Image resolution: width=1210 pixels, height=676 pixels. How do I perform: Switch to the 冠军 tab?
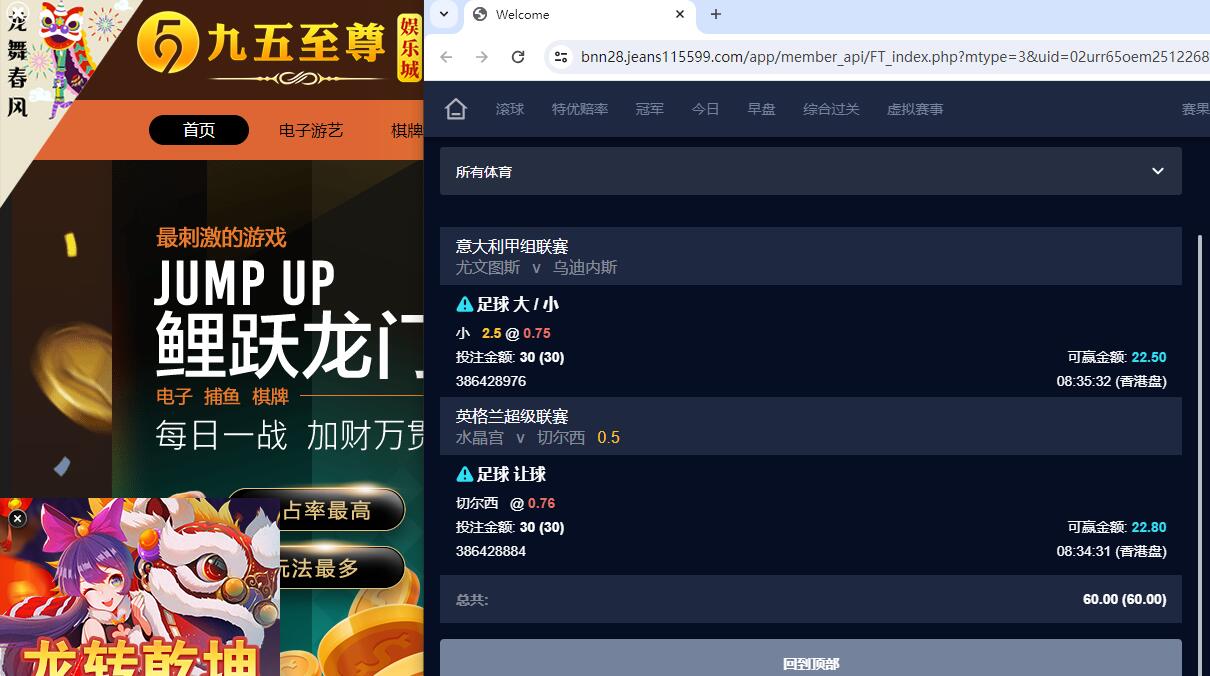[650, 109]
